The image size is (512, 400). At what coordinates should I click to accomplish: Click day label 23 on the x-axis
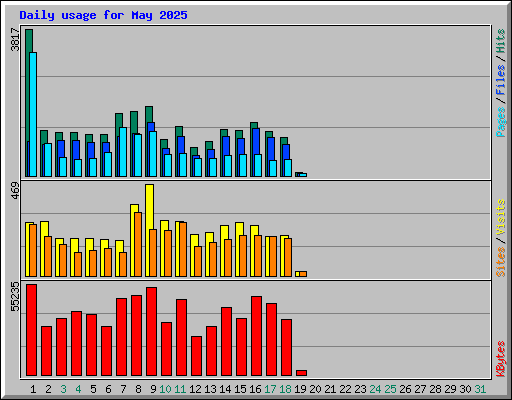pyautogui.click(x=360, y=389)
